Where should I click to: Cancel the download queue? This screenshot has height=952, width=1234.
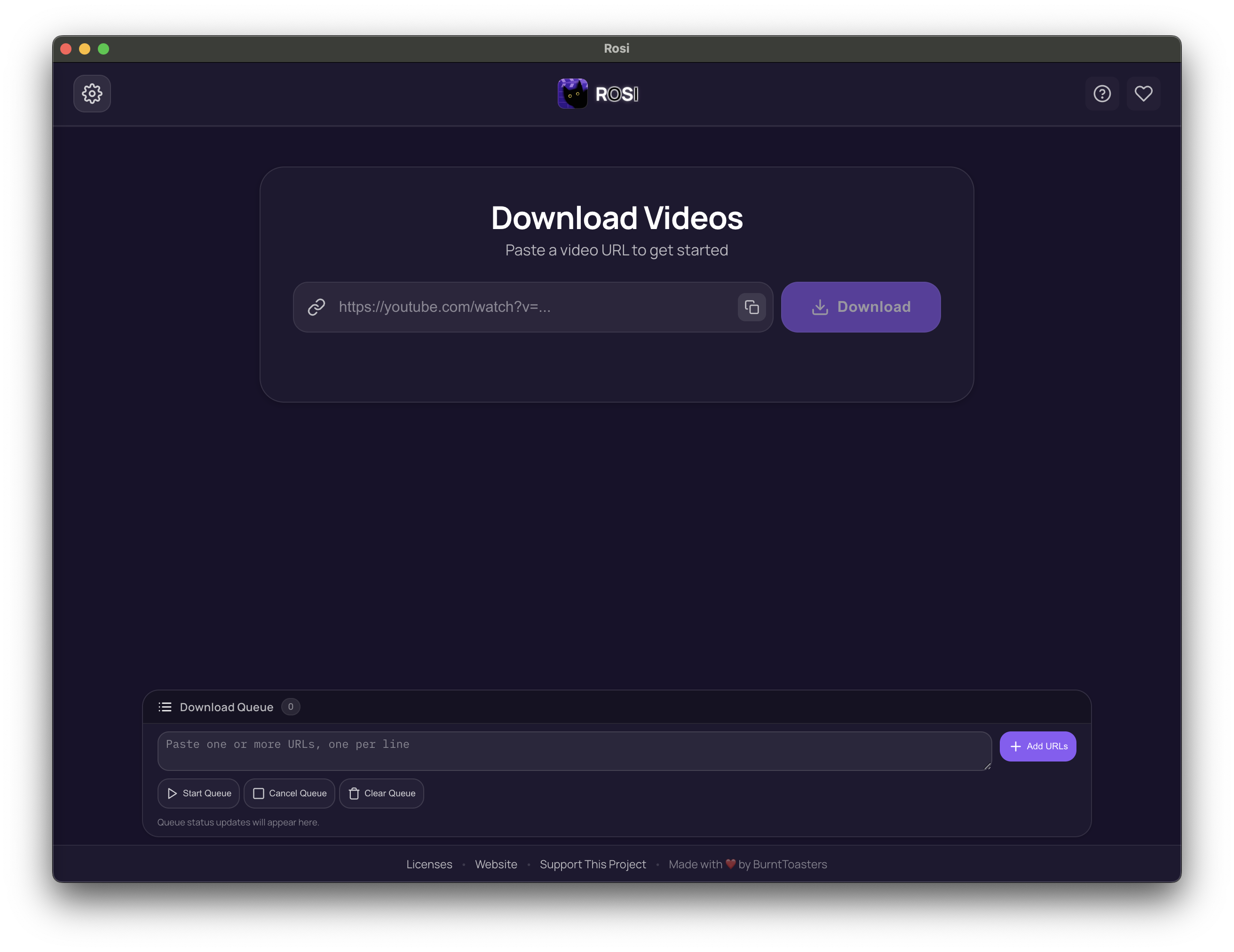pyautogui.click(x=289, y=793)
